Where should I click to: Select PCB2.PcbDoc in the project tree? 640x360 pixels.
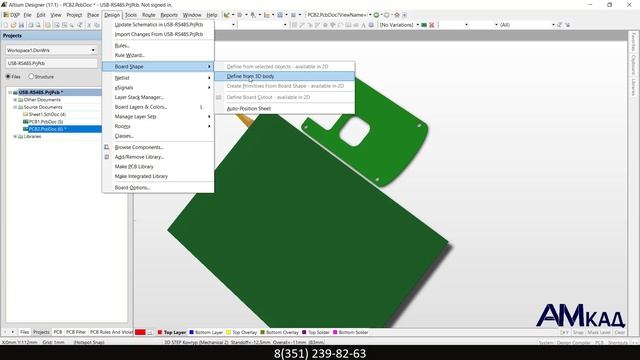(x=47, y=129)
